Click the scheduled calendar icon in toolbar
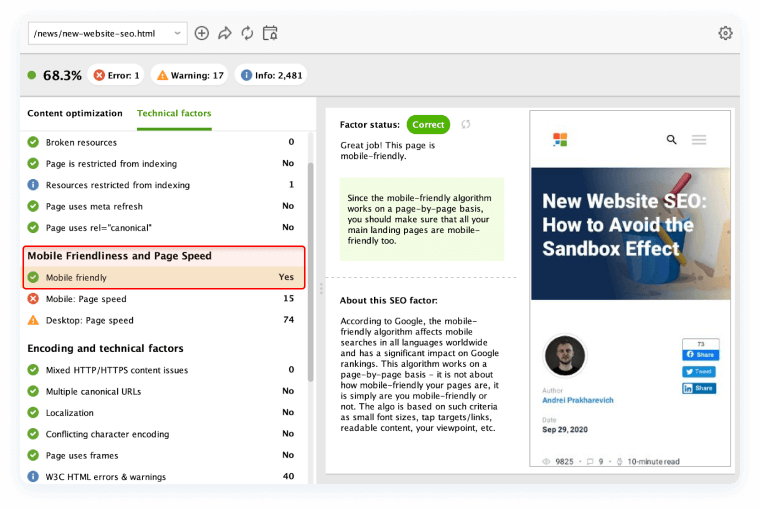The height and width of the screenshot is (509, 760). [270, 33]
